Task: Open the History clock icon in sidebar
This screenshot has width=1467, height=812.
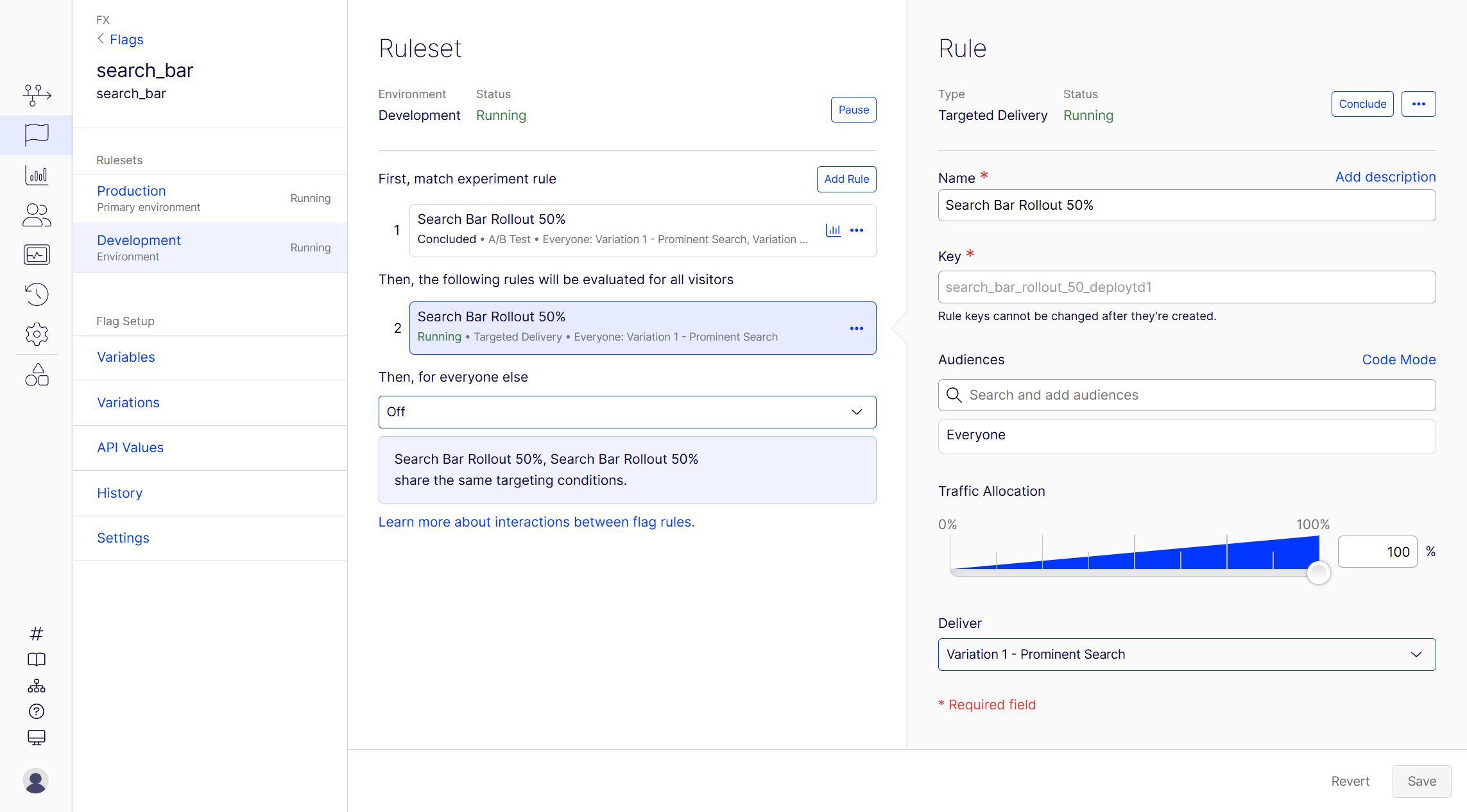Action: coord(37,294)
